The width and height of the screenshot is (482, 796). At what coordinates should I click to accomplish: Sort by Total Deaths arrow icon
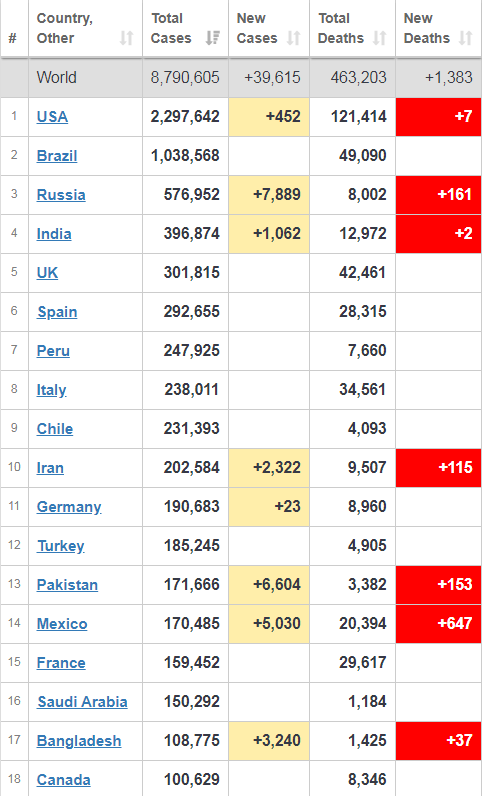(x=380, y=38)
